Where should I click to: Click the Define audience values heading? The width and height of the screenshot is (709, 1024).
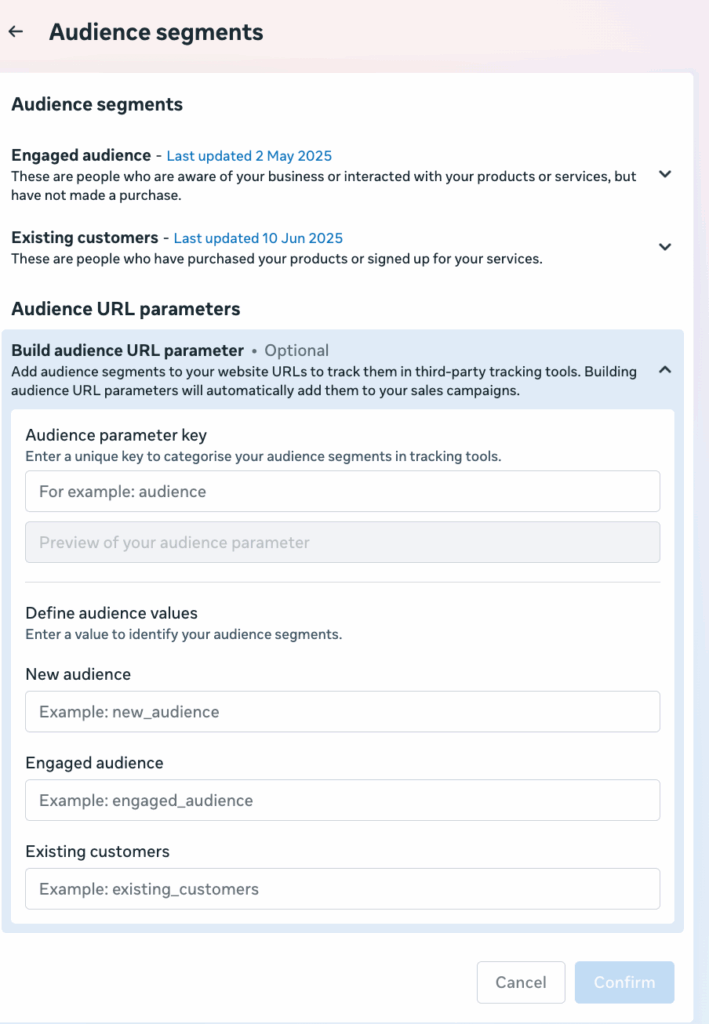[111, 613]
